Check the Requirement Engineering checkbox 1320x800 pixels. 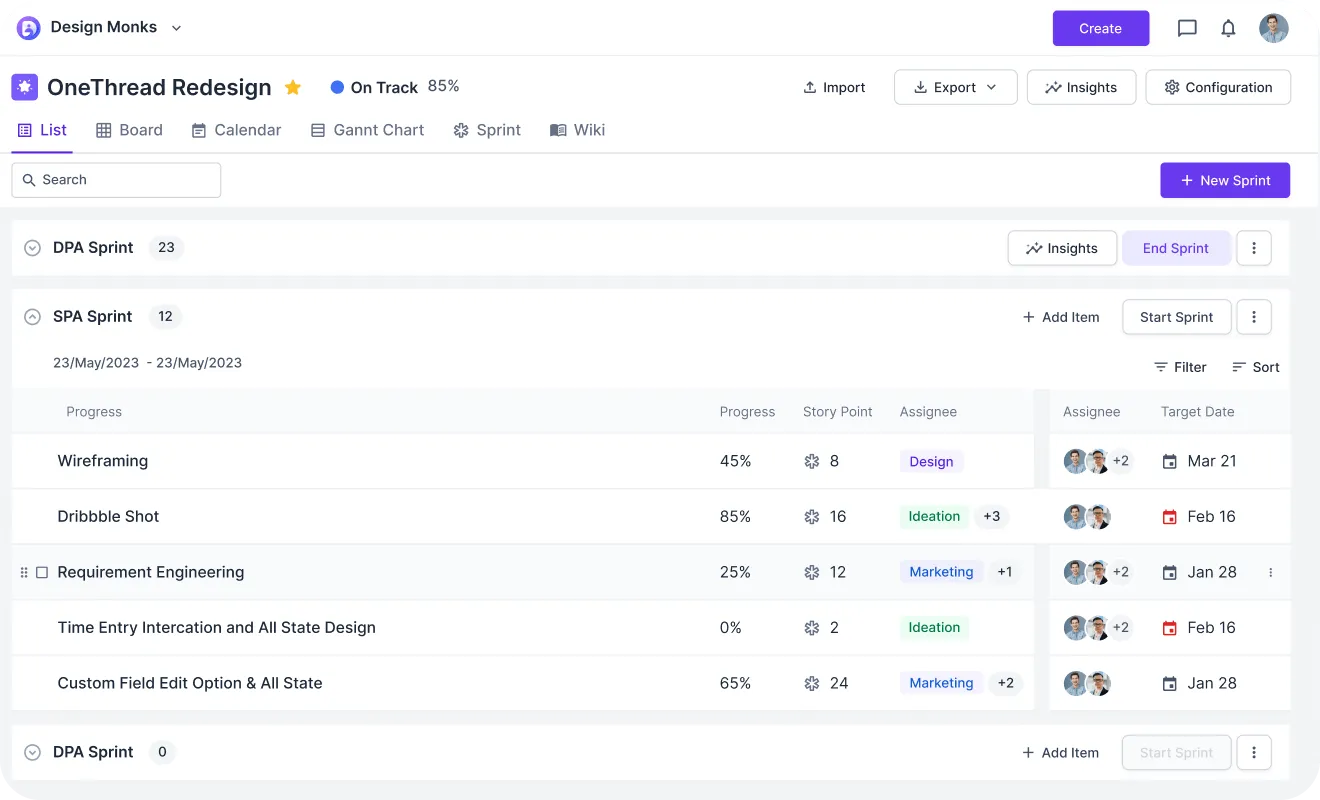42,572
